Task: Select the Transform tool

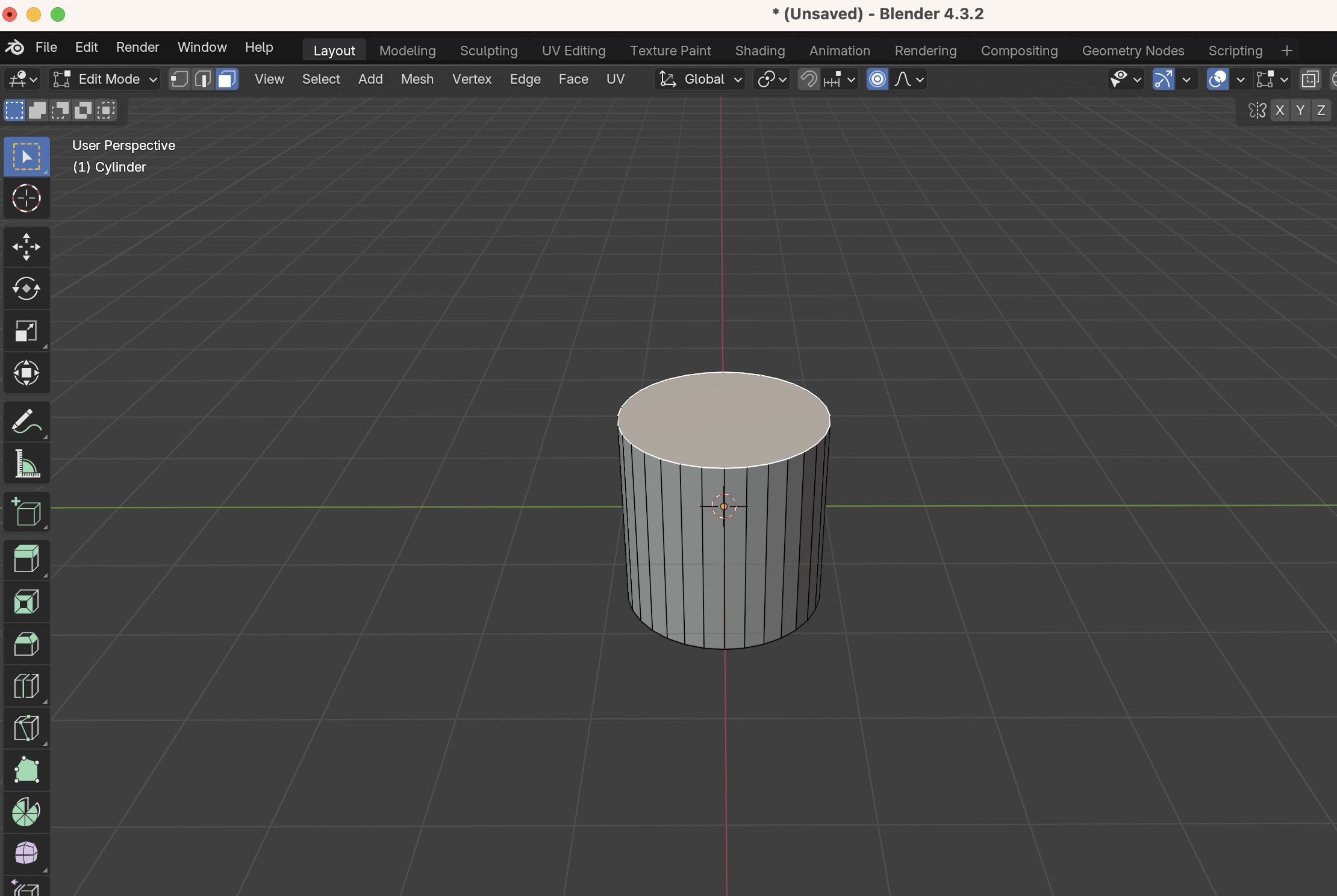Action: [x=26, y=373]
